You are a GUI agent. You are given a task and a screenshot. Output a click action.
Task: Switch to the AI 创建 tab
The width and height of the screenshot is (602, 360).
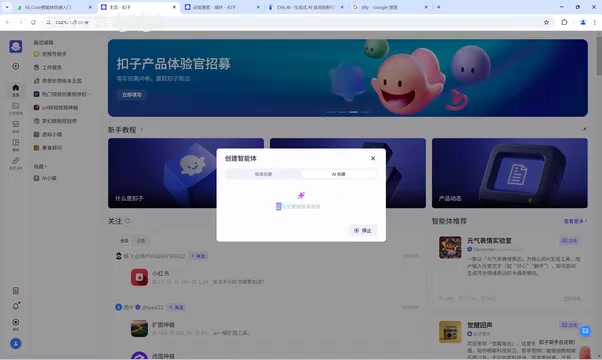tap(339, 174)
